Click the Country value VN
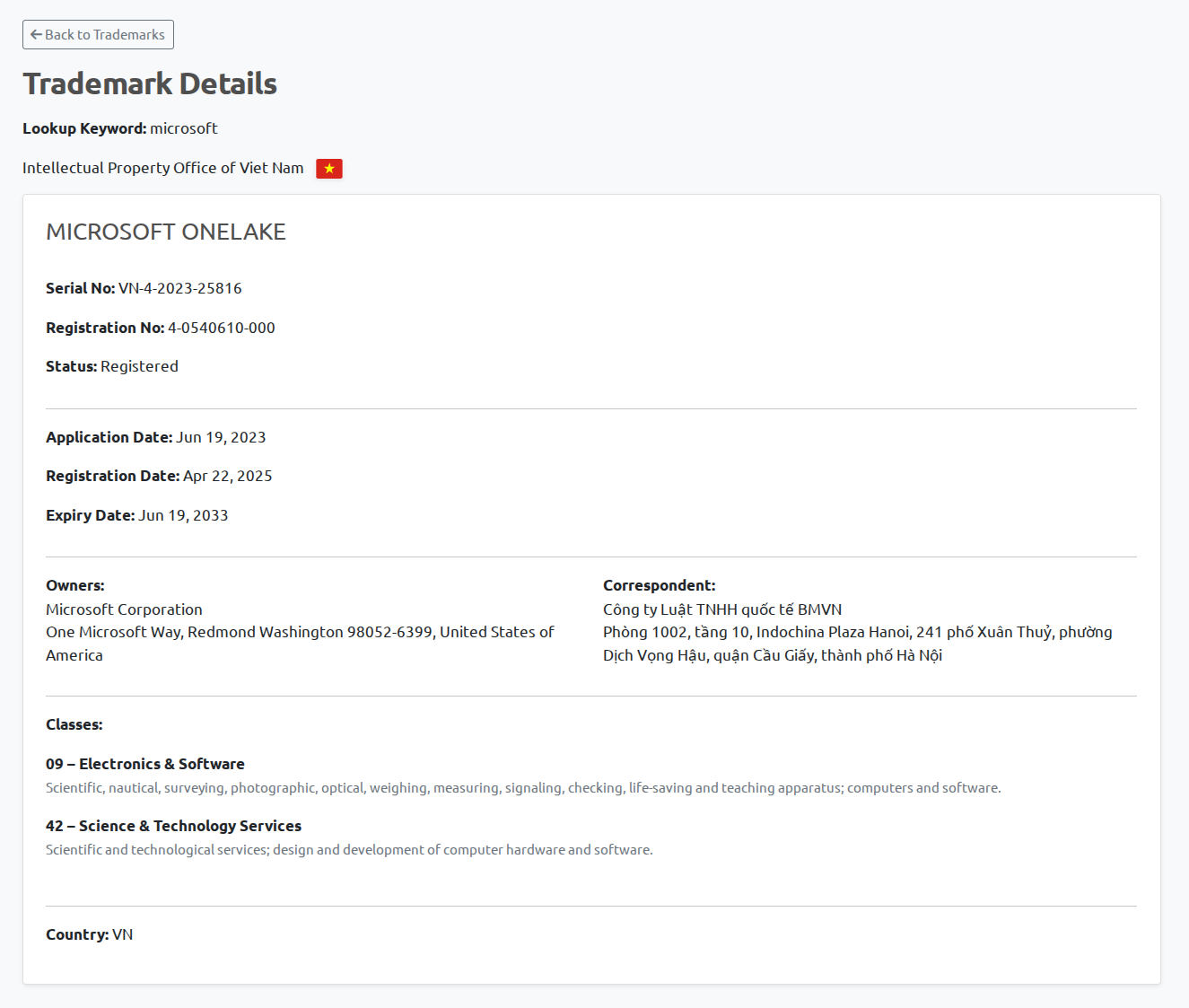The width and height of the screenshot is (1189, 1008). tap(122, 934)
